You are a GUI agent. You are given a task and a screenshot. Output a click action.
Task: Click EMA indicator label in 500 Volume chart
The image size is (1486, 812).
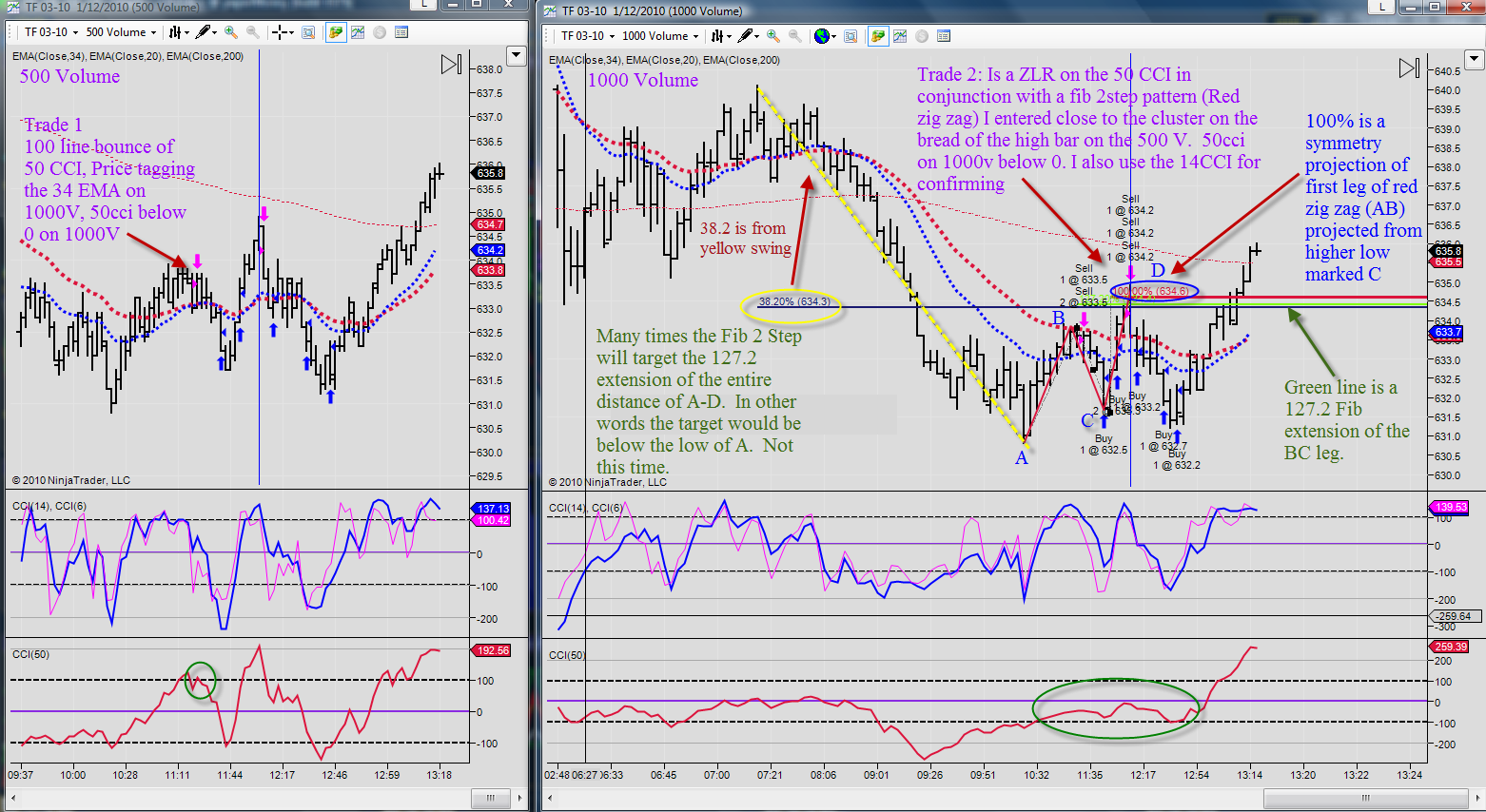pos(127,56)
